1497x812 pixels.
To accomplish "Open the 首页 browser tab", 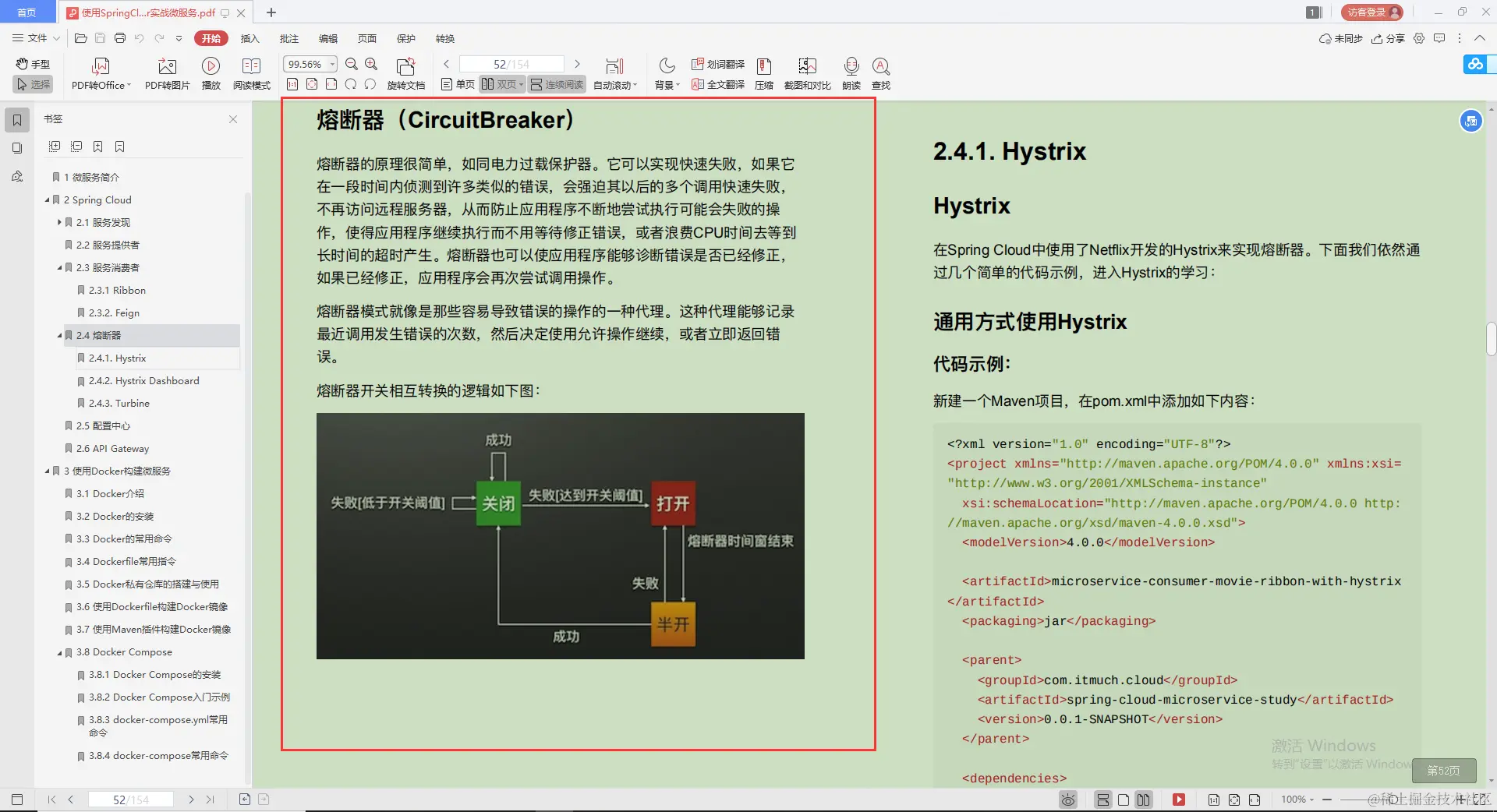I will point(27,12).
